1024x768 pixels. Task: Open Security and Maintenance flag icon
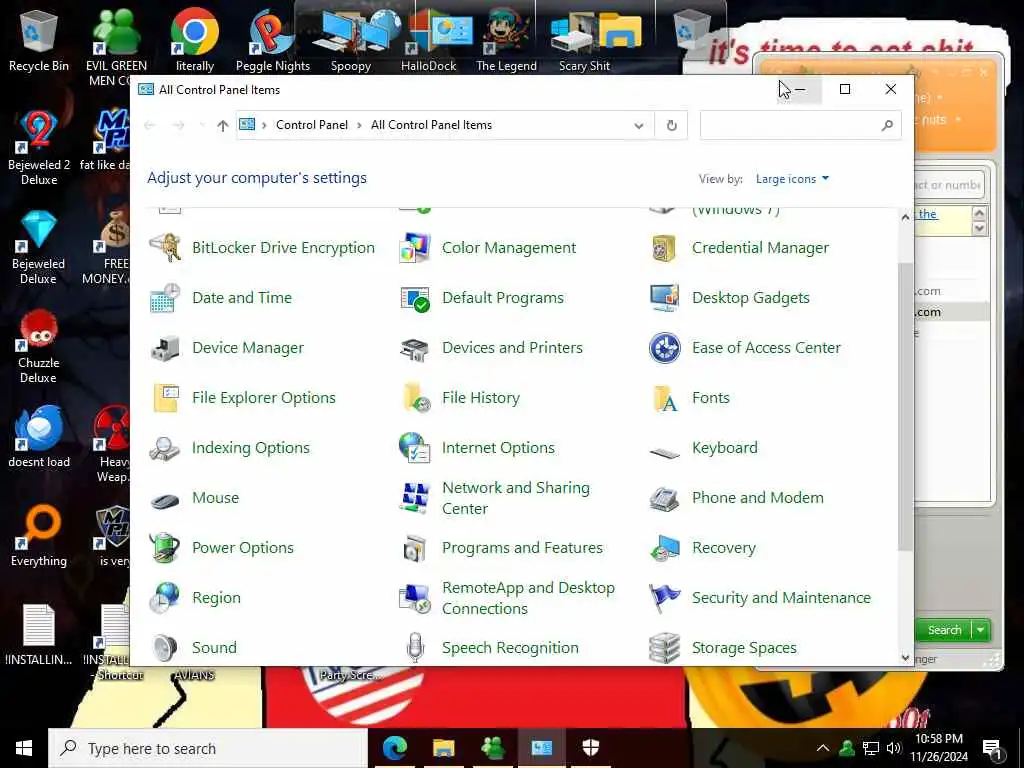coord(664,598)
